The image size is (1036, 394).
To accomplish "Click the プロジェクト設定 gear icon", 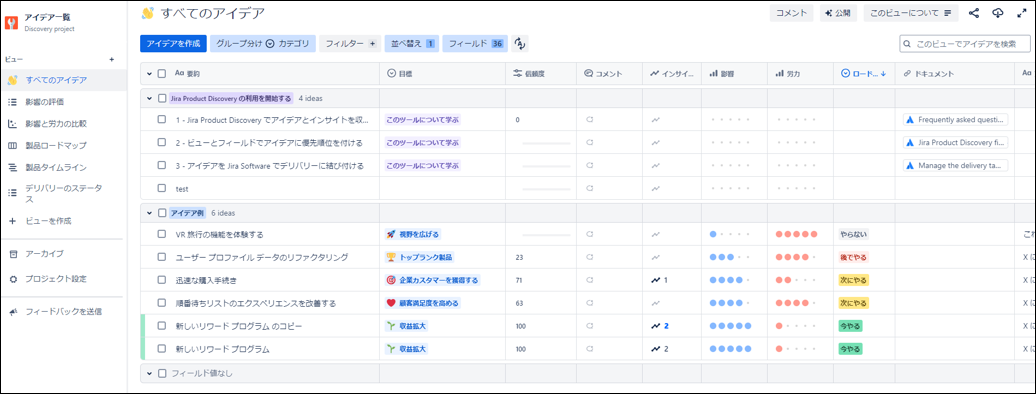I will [13, 279].
